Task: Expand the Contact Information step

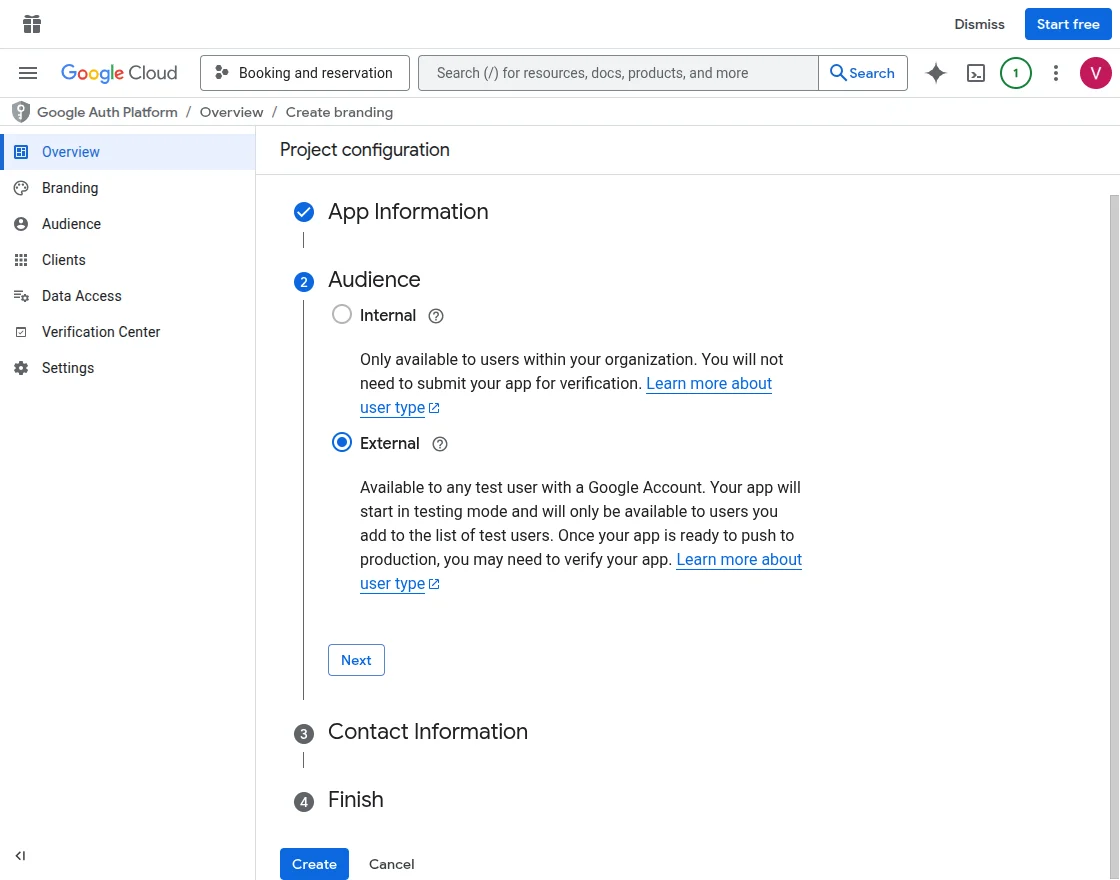Action: [427, 732]
